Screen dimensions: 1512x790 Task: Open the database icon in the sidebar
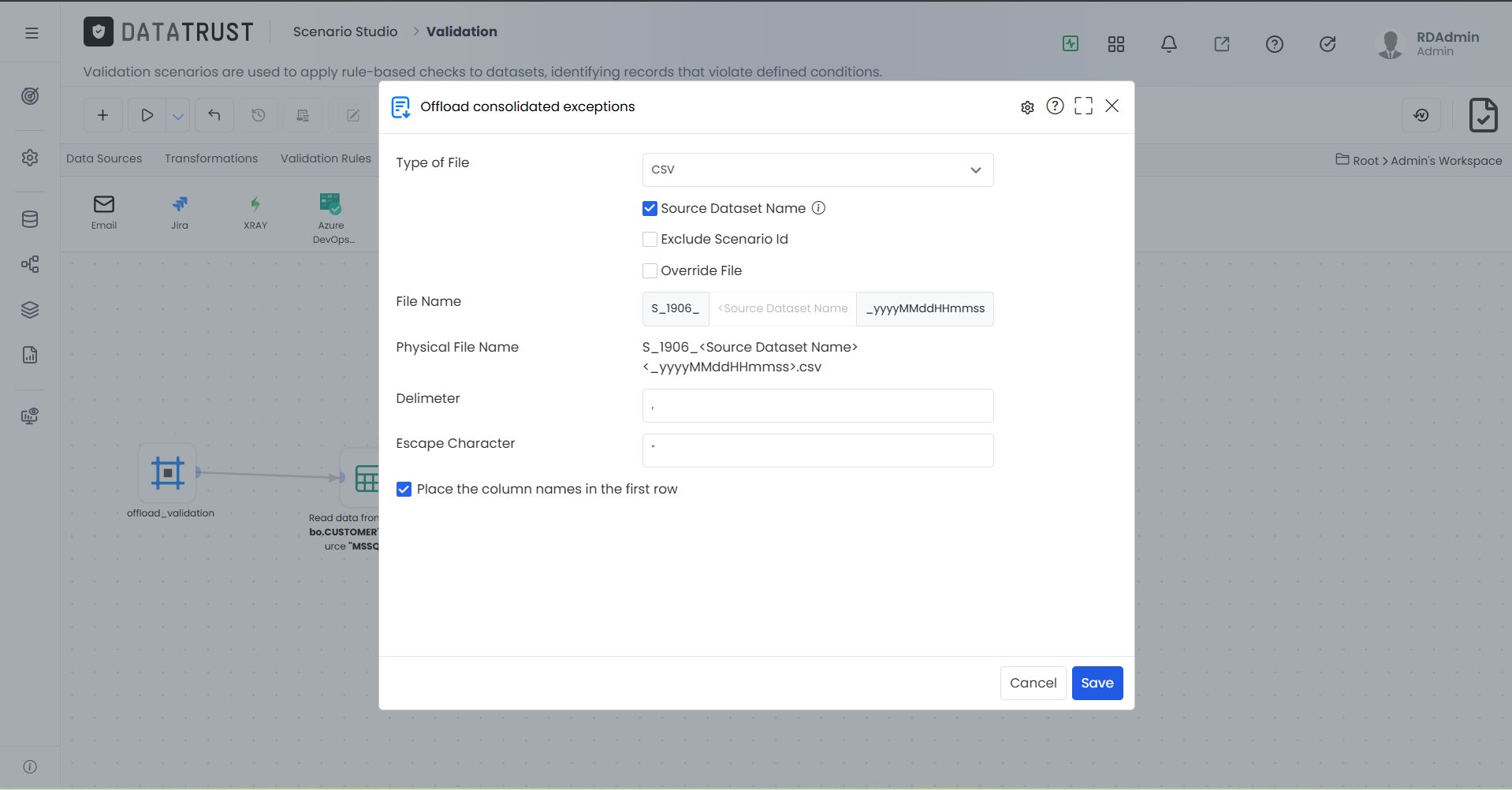(30, 219)
